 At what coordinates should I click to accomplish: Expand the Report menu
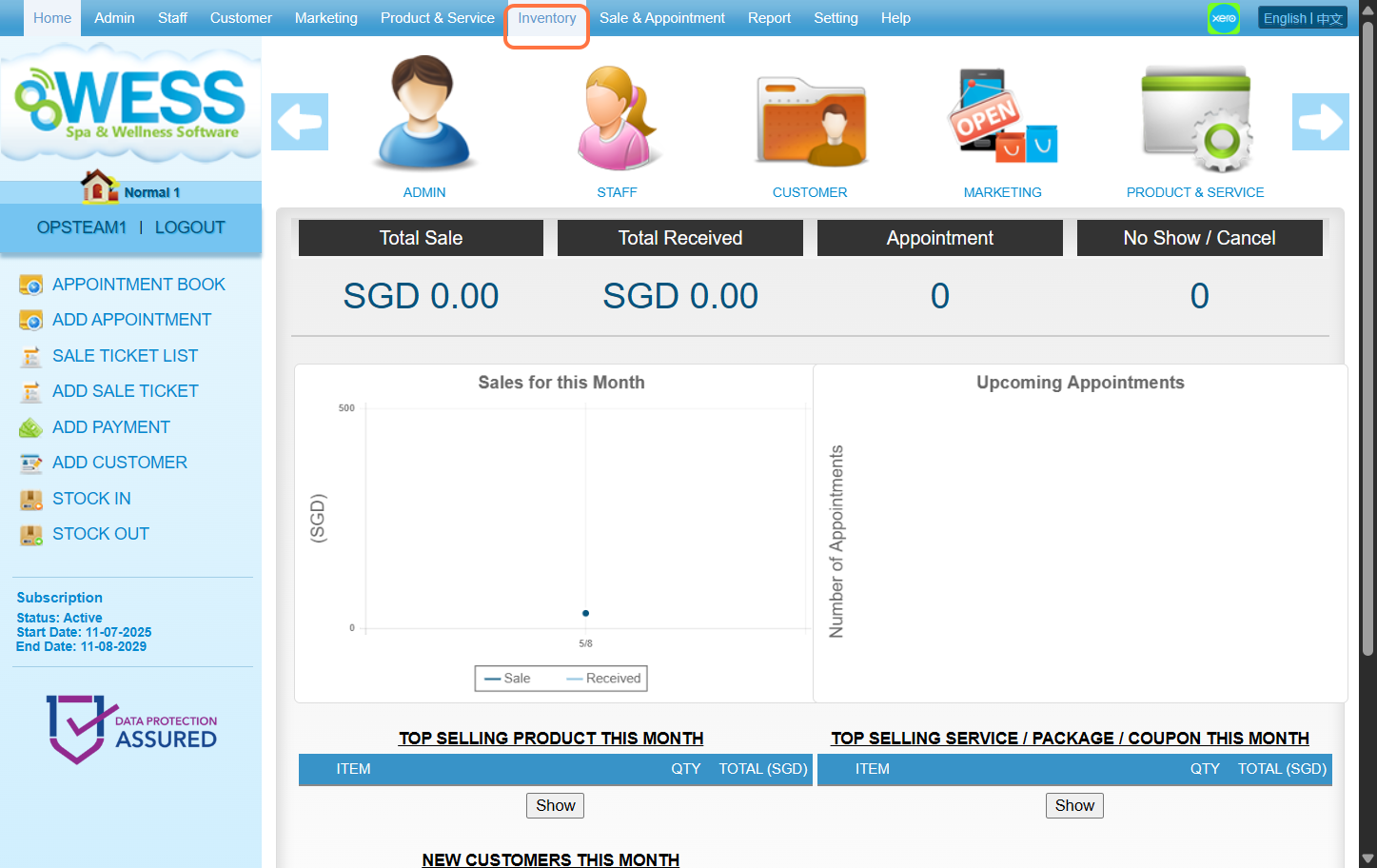click(769, 18)
